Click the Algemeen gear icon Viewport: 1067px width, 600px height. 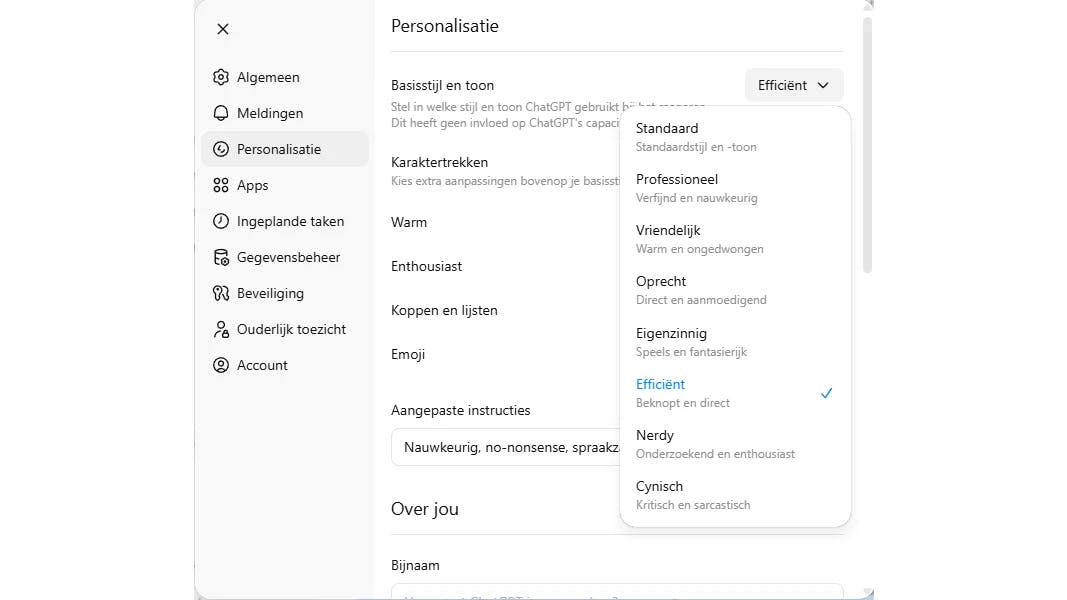221,77
